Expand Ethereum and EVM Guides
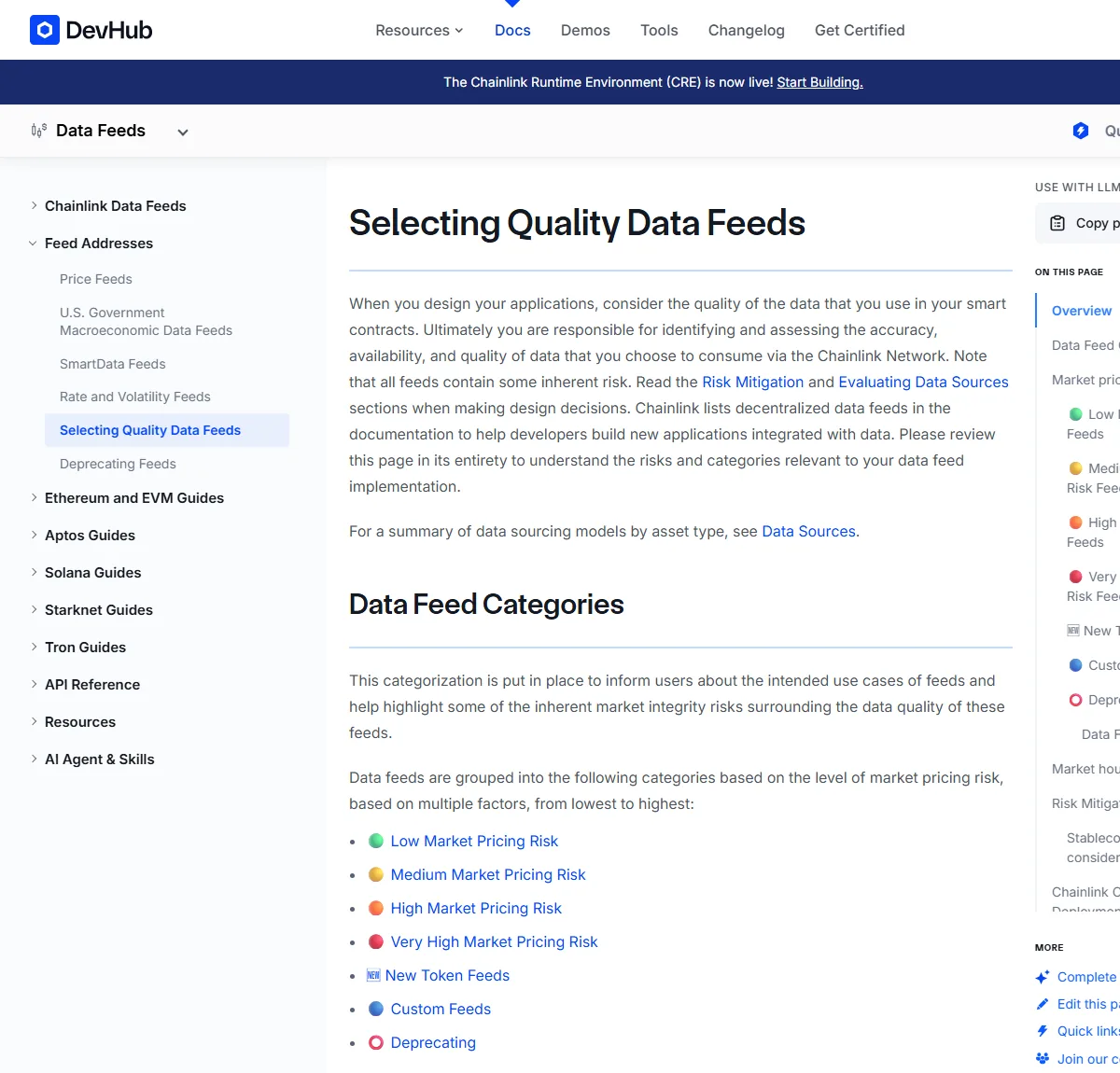The height and width of the screenshot is (1073, 1120). coord(35,497)
